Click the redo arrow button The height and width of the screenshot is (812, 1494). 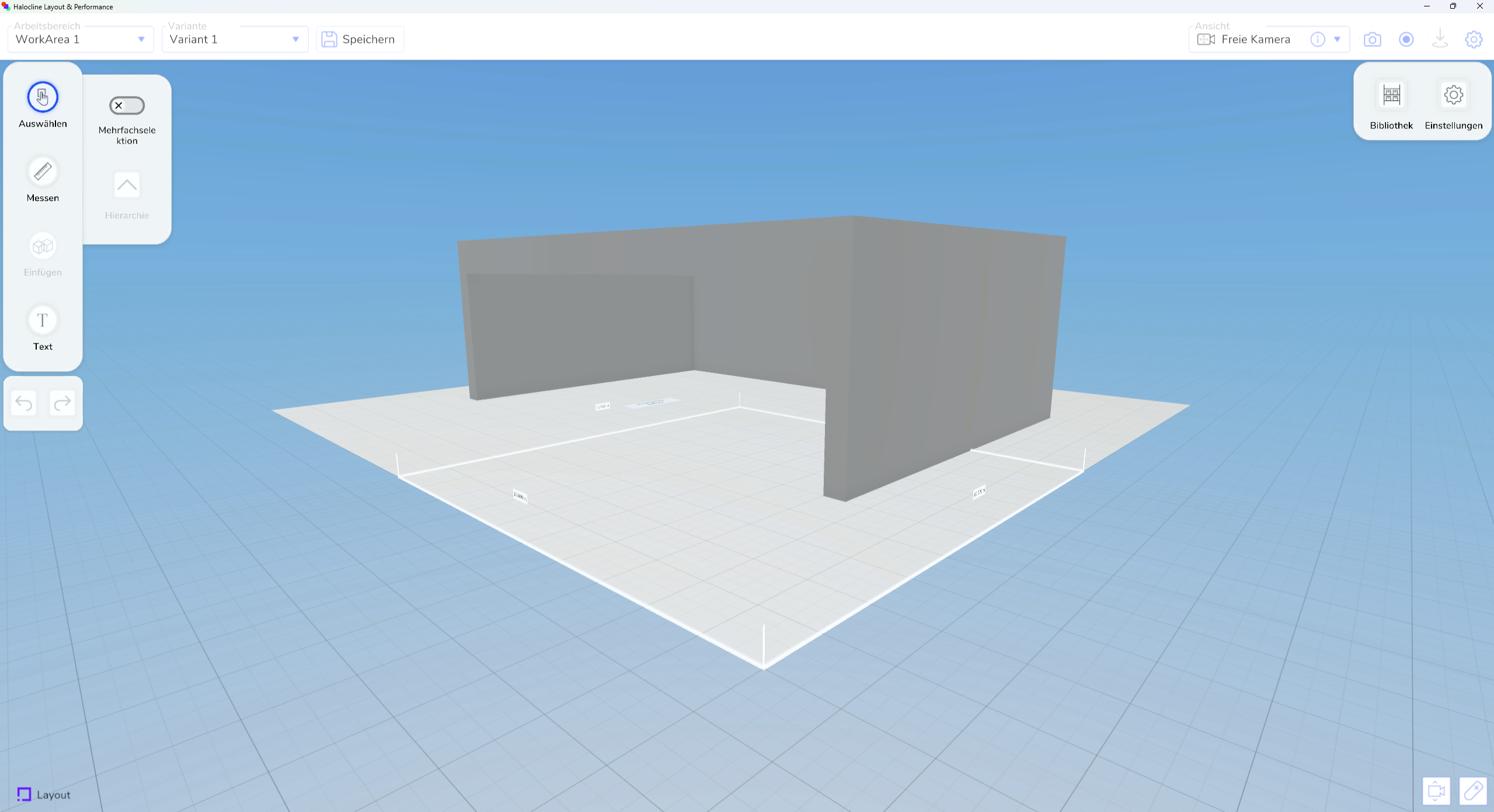pos(62,403)
